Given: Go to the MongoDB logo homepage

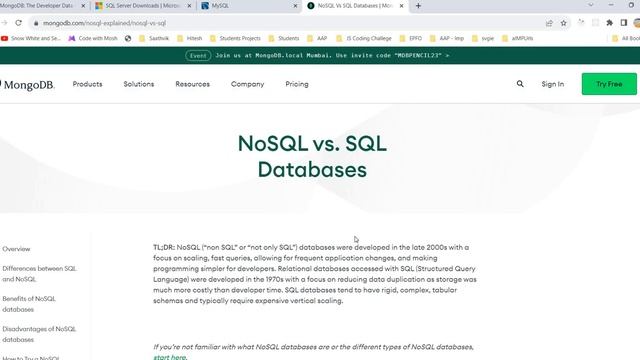Looking at the screenshot, I should tap(27, 84).
